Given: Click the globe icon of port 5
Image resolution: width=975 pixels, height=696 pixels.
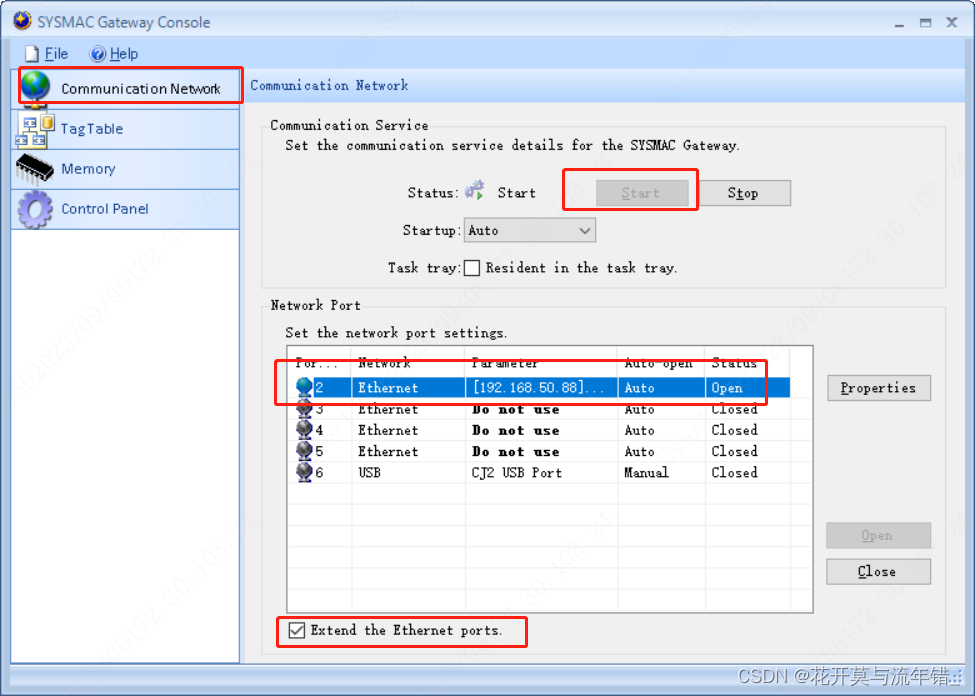Looking at the screenshot, I should tap(304, 451).
